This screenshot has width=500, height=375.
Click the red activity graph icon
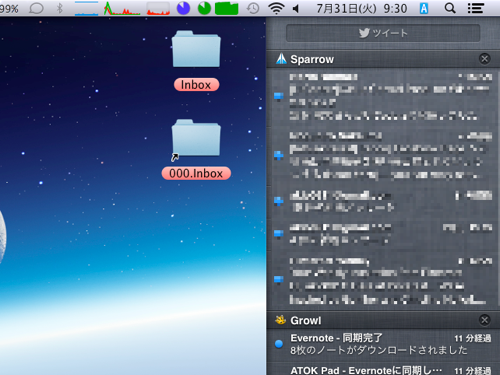tap(158, 8)
